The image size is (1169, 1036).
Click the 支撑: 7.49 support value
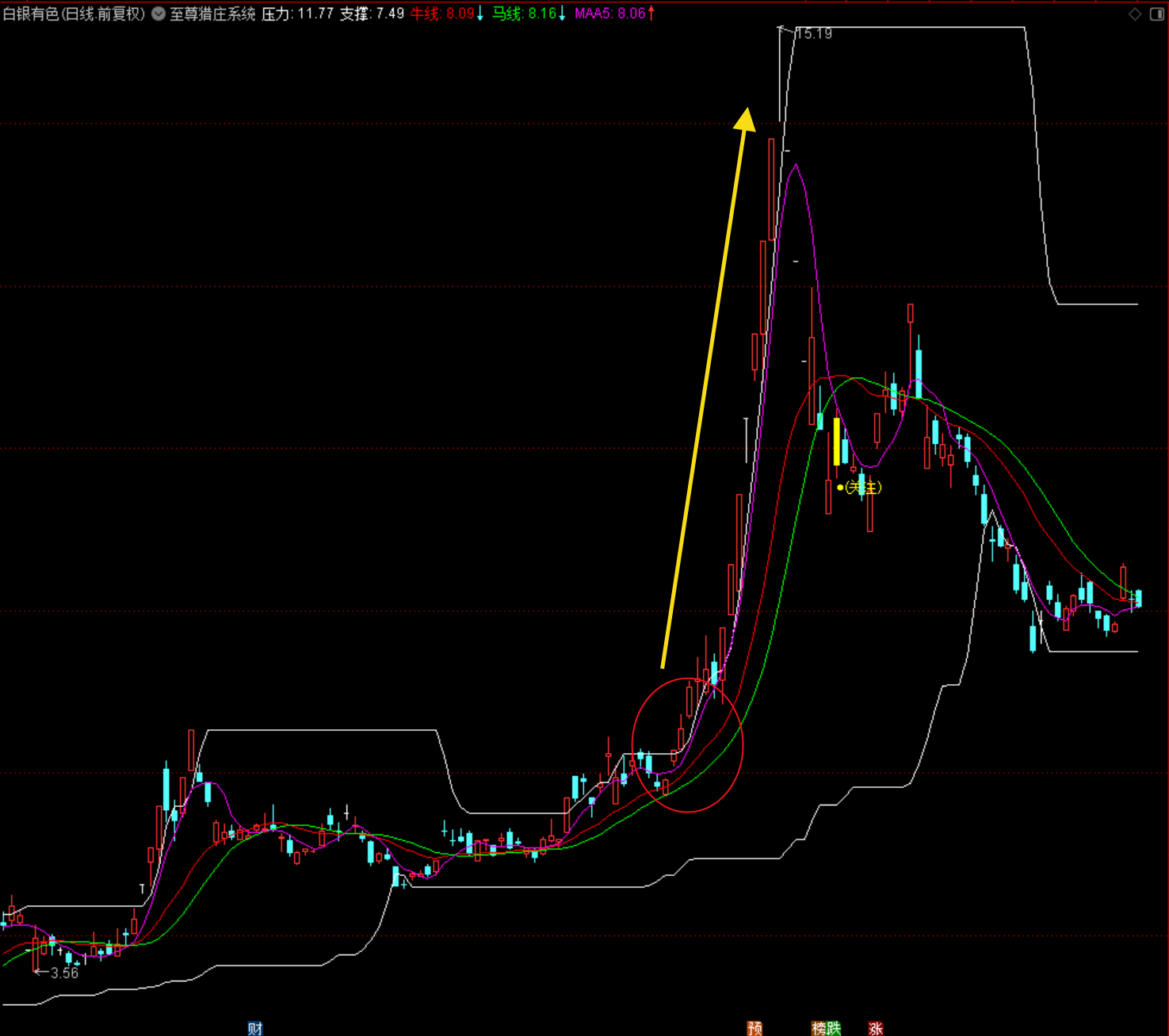tap(372, 13)
